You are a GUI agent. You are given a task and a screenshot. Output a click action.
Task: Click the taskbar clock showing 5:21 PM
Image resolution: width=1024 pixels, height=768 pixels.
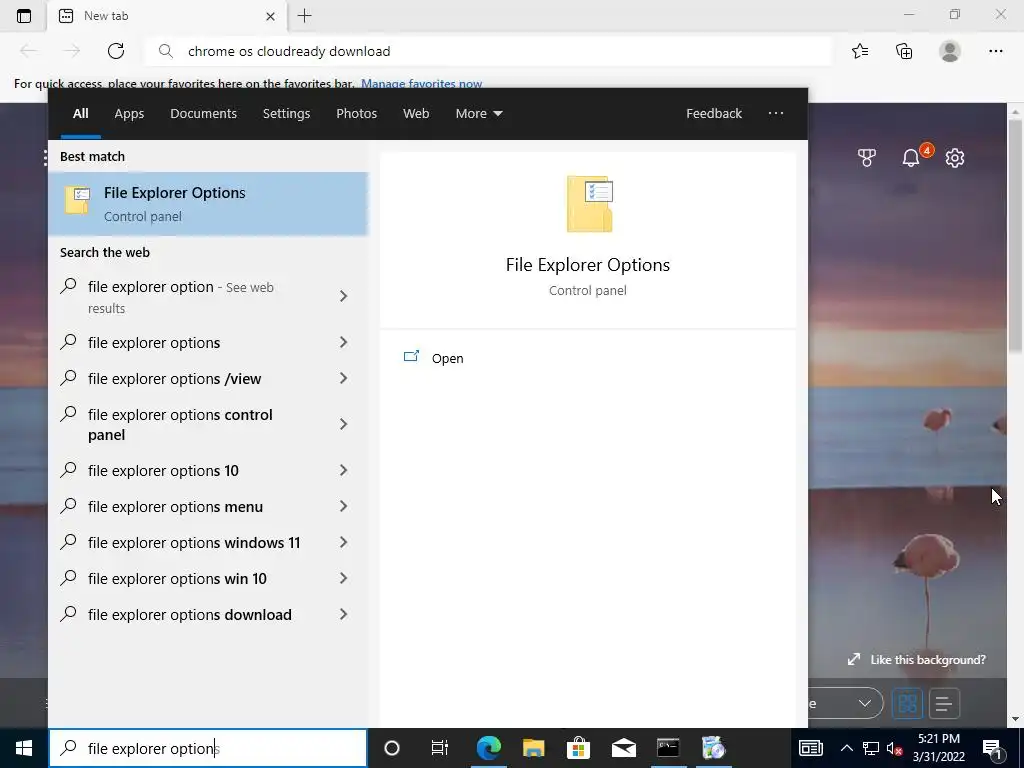[x=938, y=748]
